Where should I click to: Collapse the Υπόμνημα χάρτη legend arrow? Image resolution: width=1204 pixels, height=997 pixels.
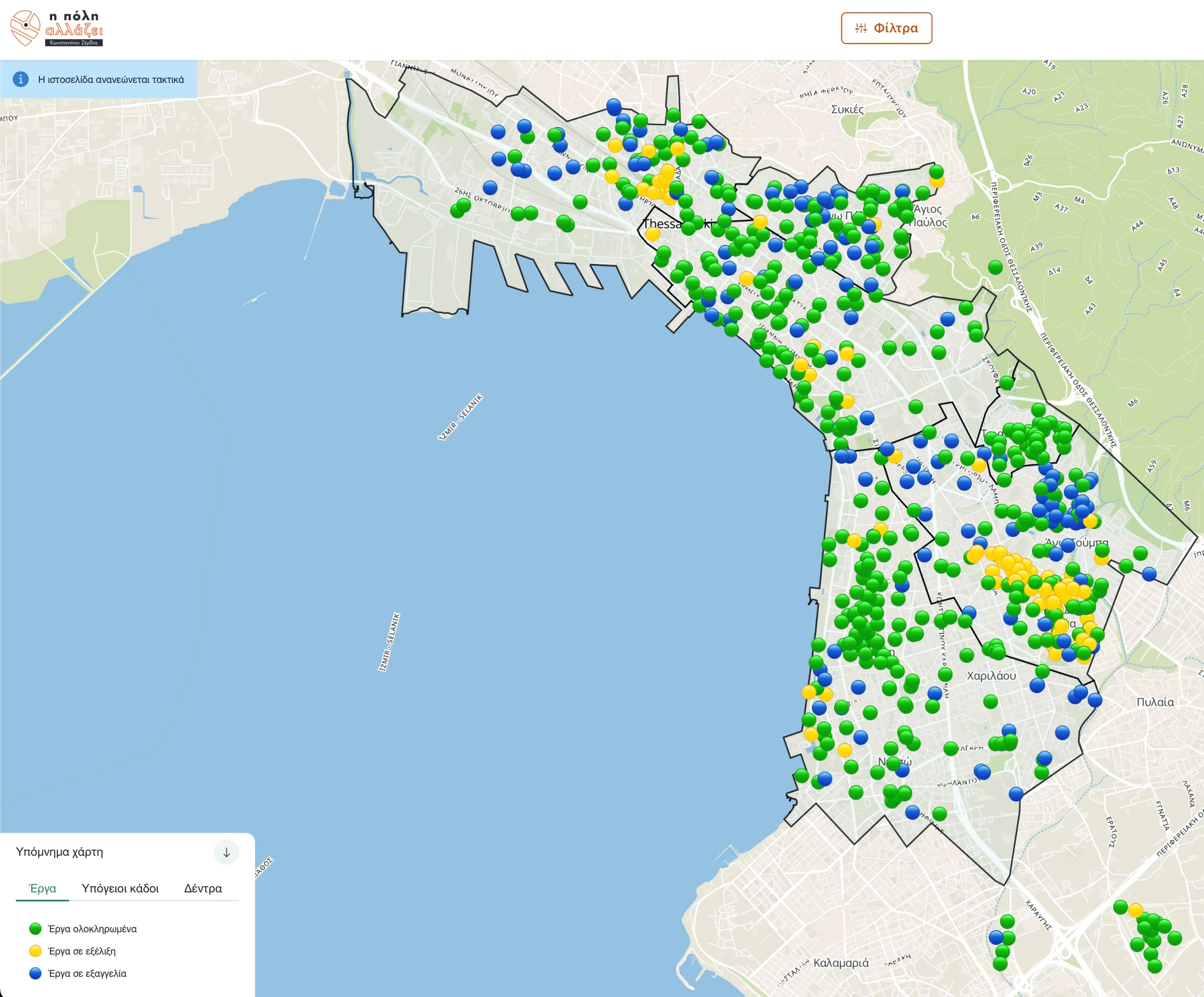point(226,852)
